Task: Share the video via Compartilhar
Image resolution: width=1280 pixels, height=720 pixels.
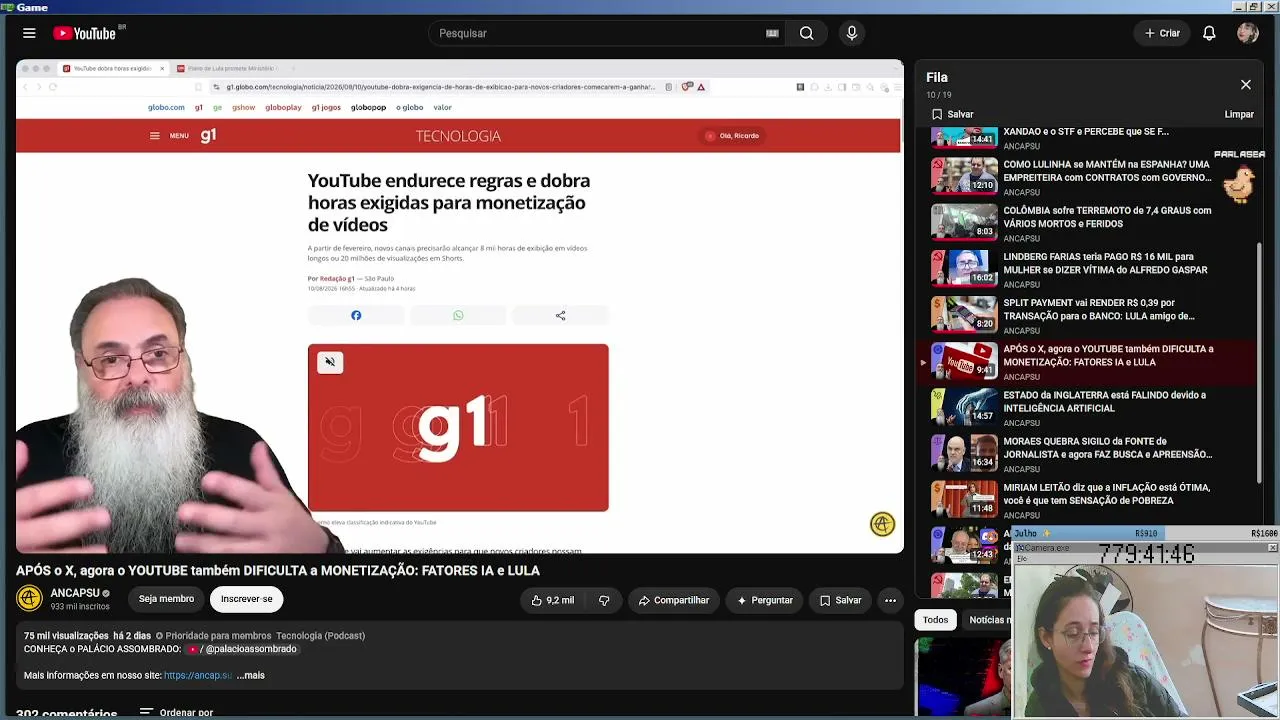Action: click(674, 600)
